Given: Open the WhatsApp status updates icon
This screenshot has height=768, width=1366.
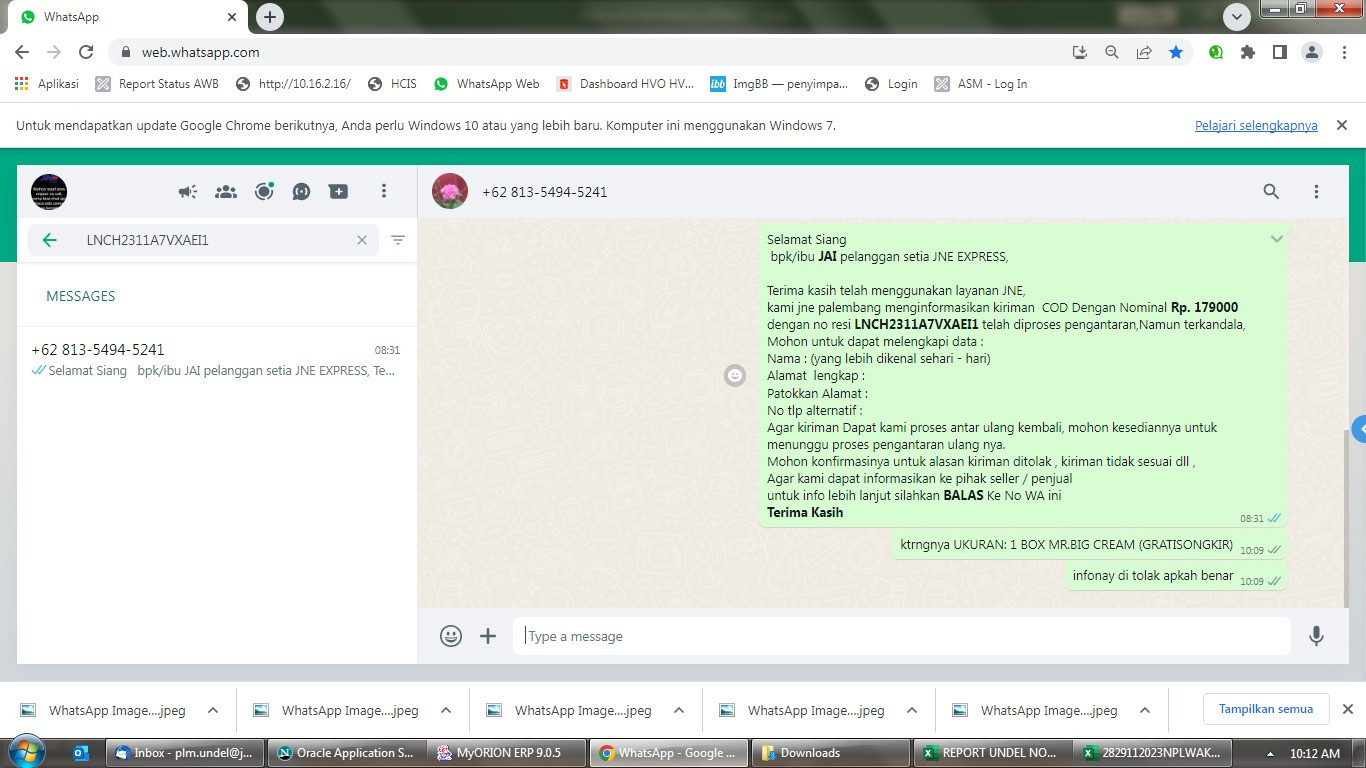Looking at the screenshot, I should click(264, 191).
